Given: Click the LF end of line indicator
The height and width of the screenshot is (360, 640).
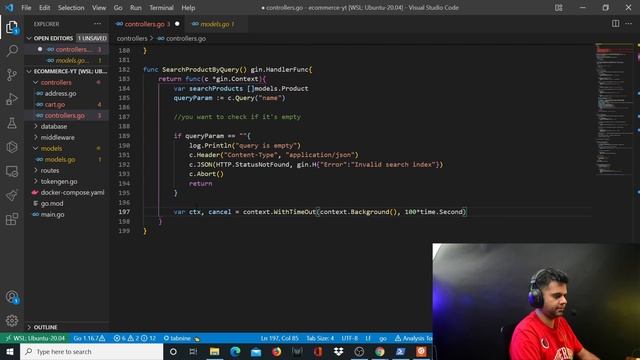Looking at the screenshot, I should [368, 338].
